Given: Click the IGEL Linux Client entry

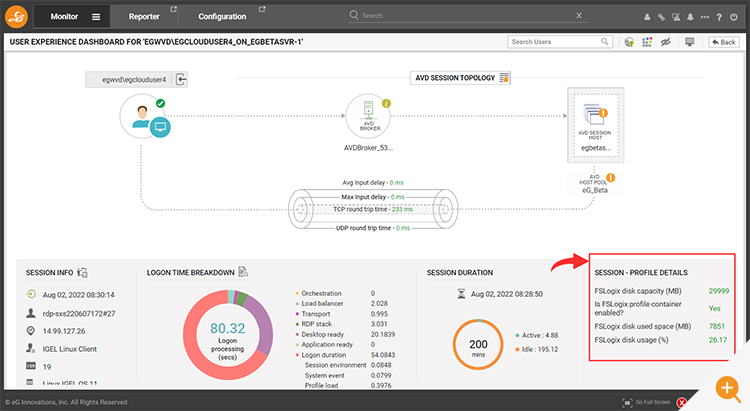Looking at the screenshot, I should (x=69, y=349).
